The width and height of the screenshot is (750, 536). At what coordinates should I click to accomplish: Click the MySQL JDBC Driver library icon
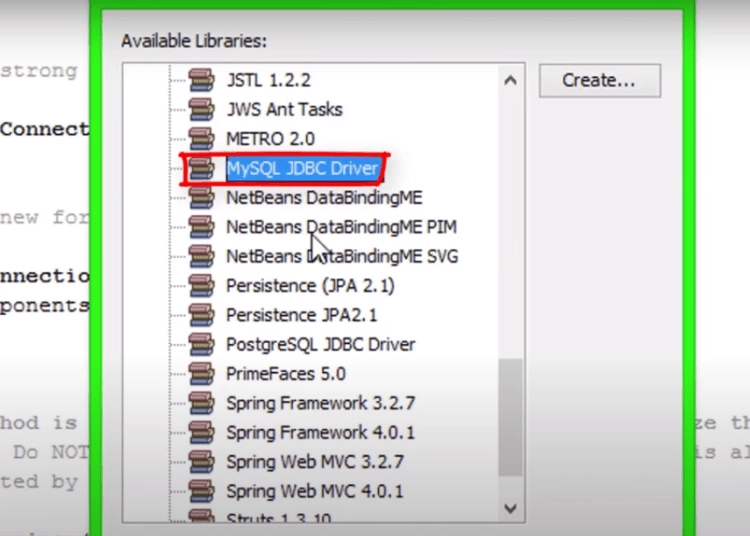pyautogui.click(x=201, y=168)
